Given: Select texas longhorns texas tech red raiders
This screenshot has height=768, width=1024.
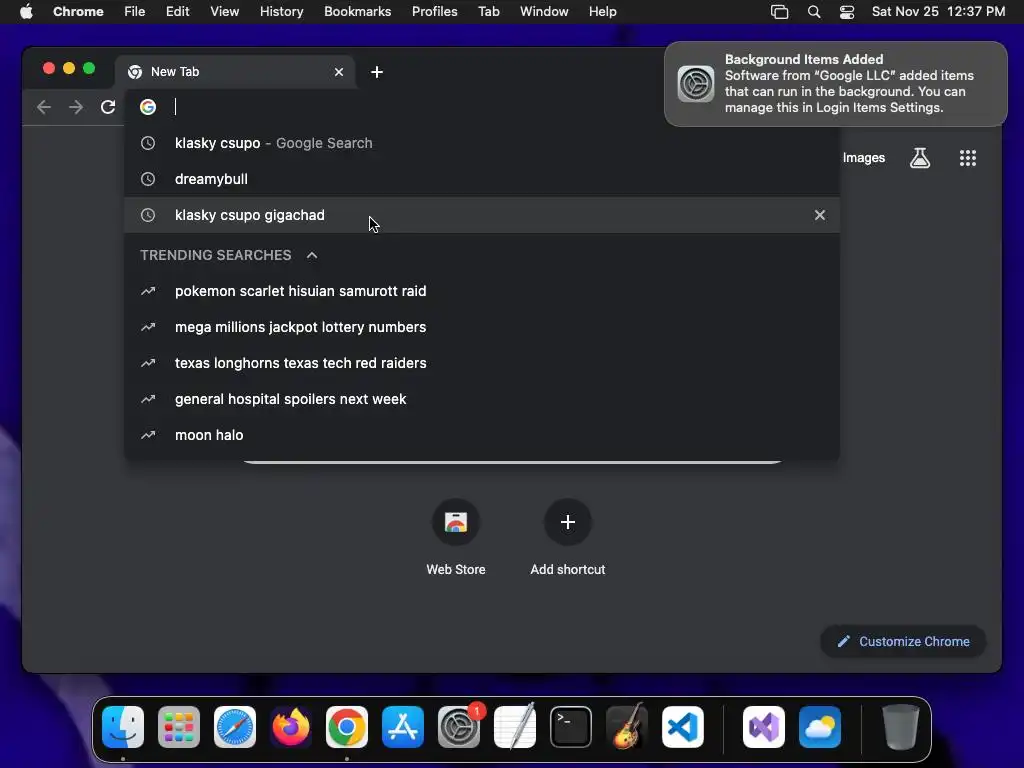Looking at the screenshot, I should (482, 363).
